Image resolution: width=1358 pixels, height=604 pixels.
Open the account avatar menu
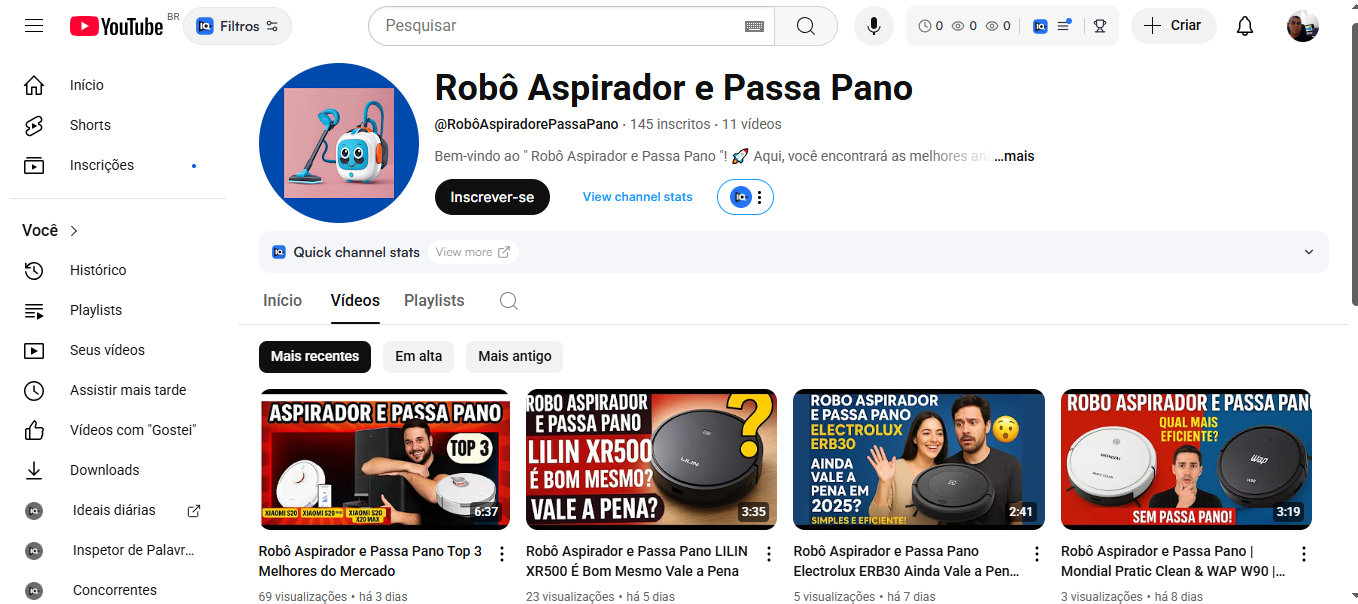click(1303, 26)
